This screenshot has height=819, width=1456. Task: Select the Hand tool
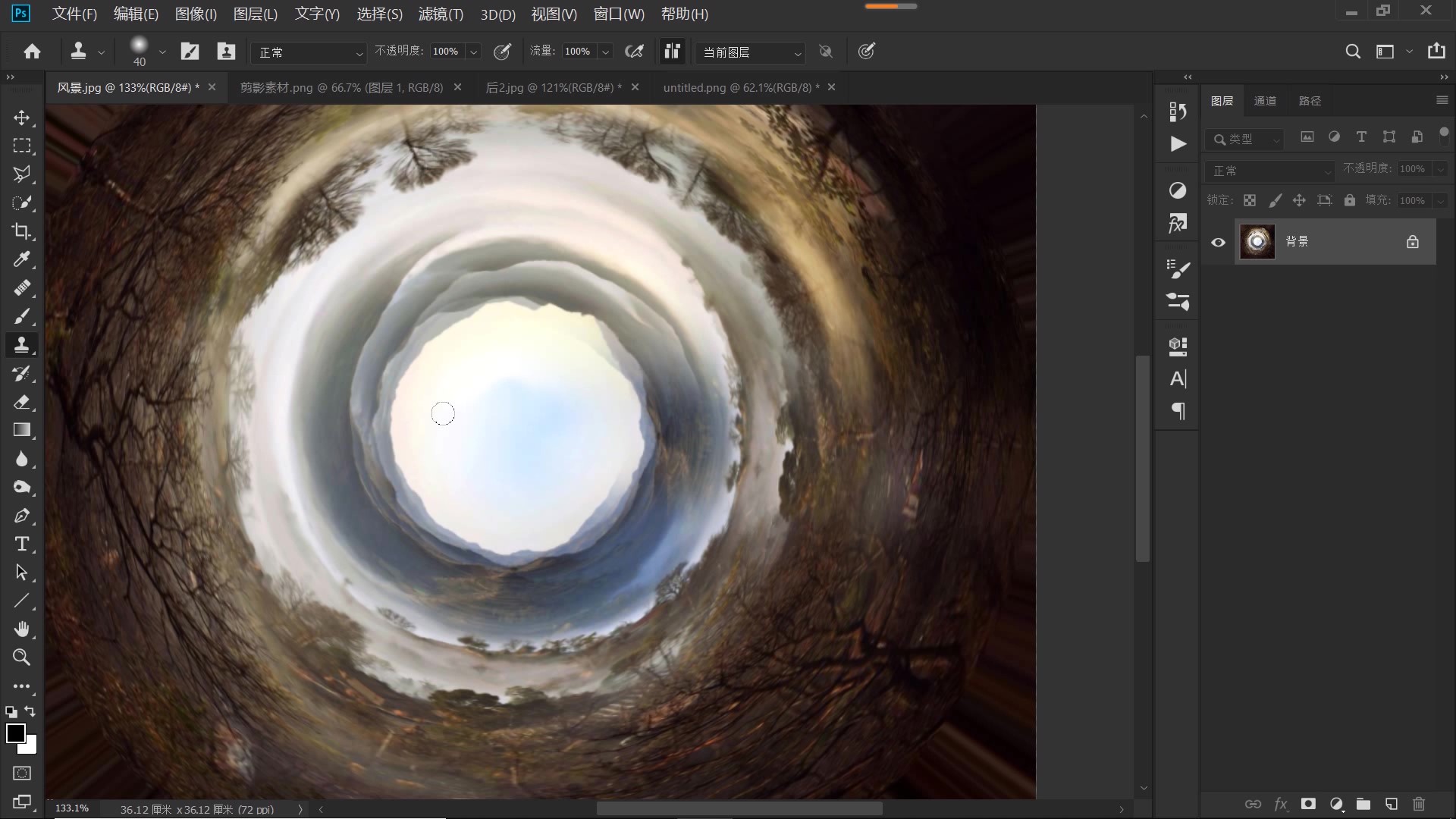click(22, 629)
